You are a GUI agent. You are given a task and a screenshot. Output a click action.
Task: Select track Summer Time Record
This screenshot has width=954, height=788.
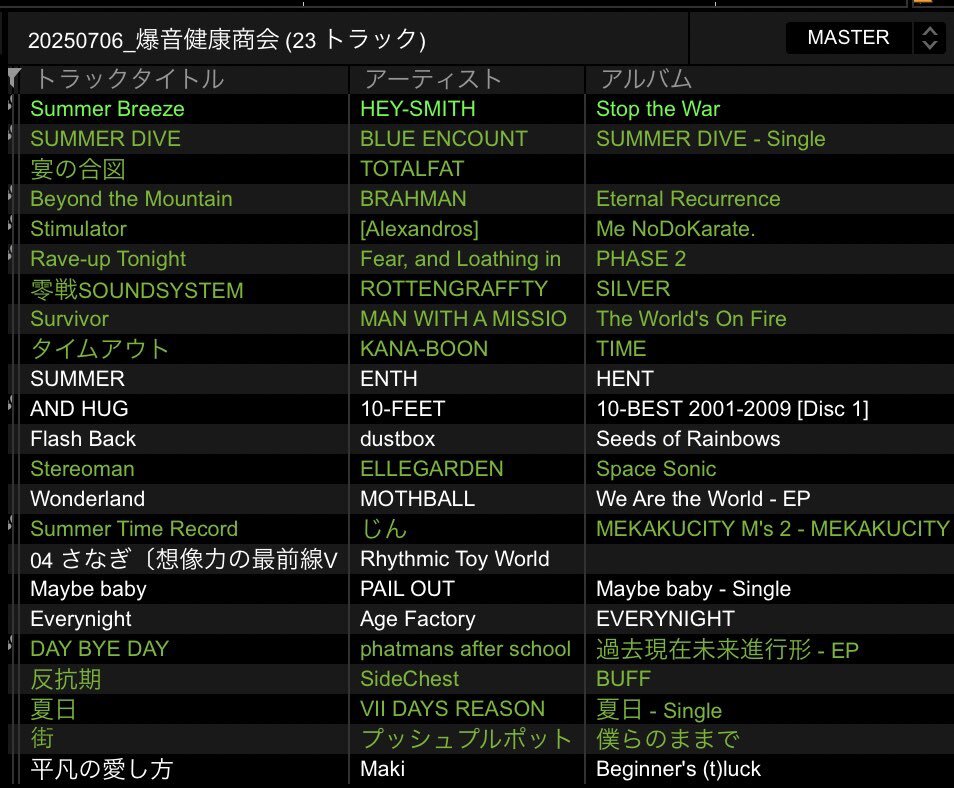tap(134, 529)
